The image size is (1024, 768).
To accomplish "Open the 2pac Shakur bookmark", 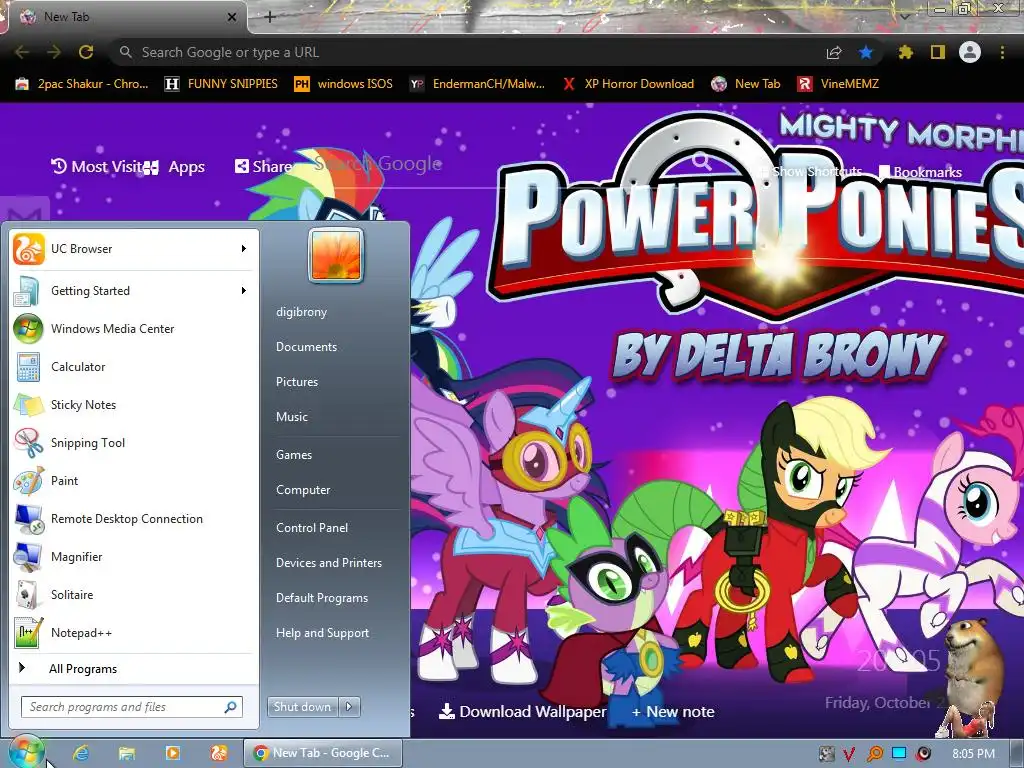I will pos(82,84).
